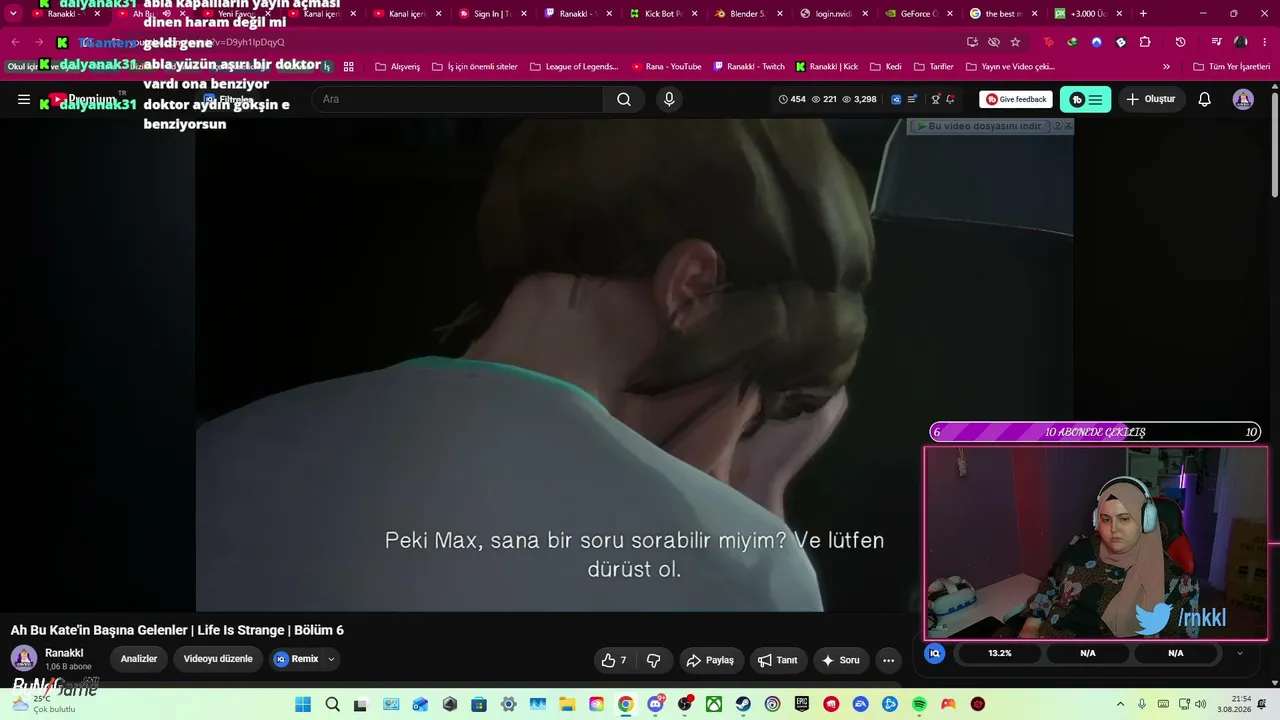Like the video with thumbs-up
The height and width of the screenshot is (720, 1280).
tap(614, 660)
